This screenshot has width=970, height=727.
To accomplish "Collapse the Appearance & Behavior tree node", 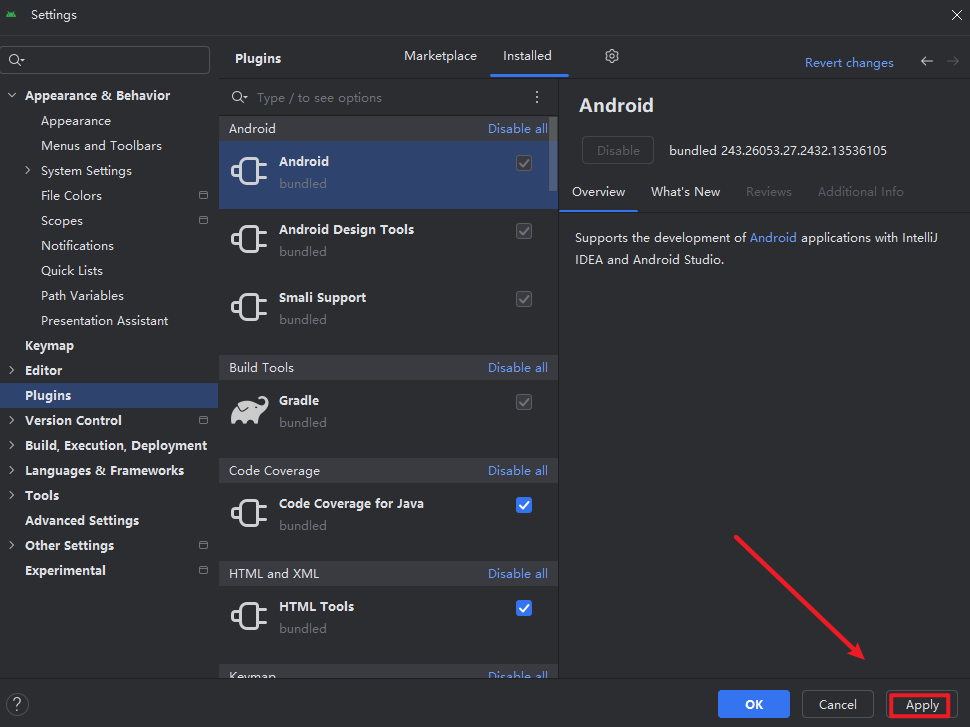I will [12, 96].
